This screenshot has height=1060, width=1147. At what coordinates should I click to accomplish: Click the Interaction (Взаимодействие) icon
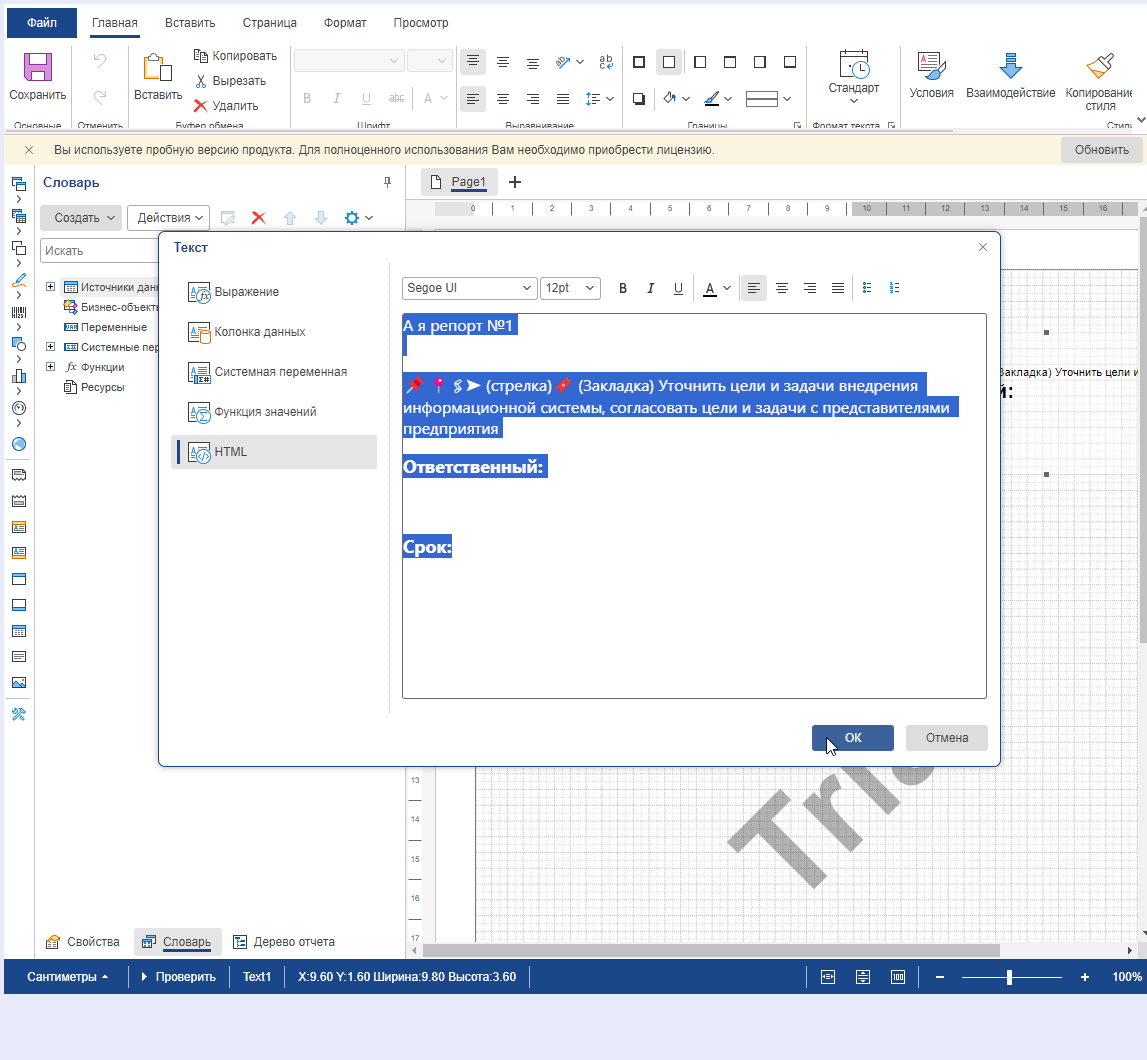tap(1010, 67)
